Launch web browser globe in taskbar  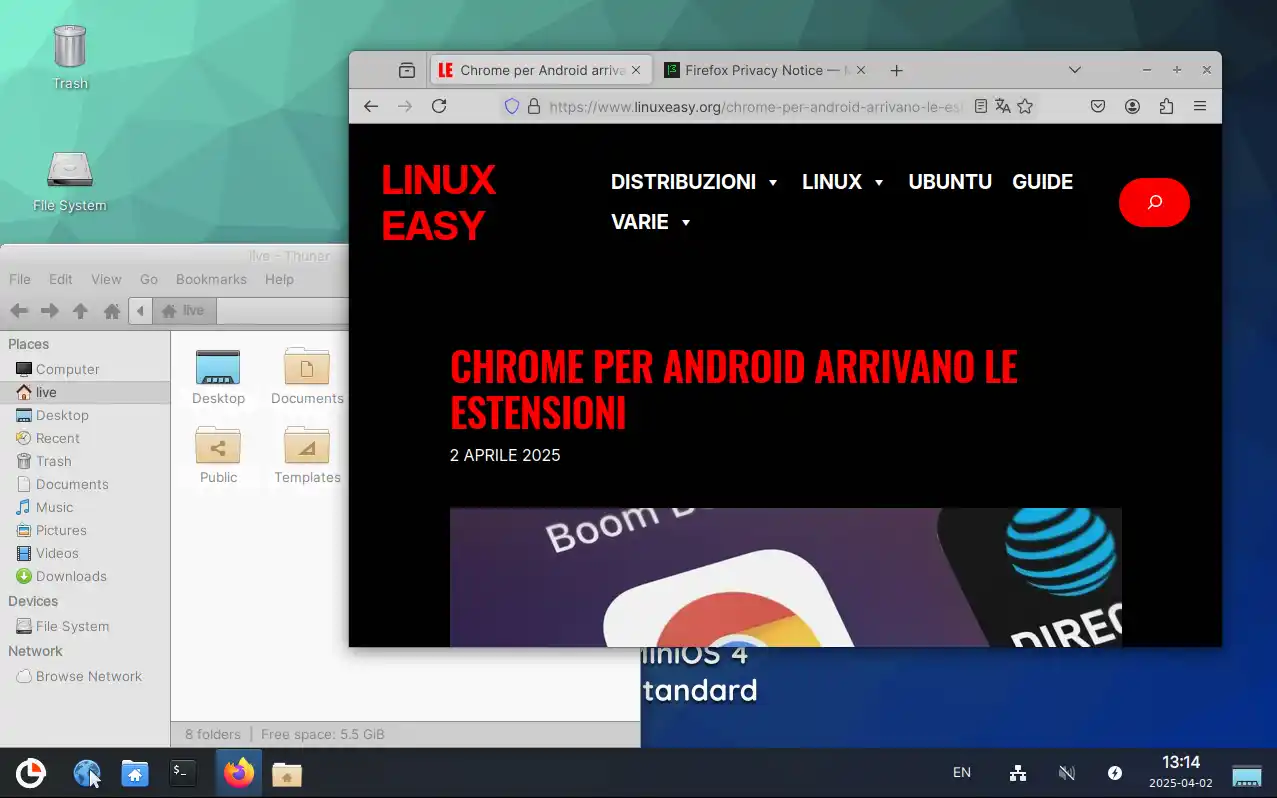pos(87,773)
